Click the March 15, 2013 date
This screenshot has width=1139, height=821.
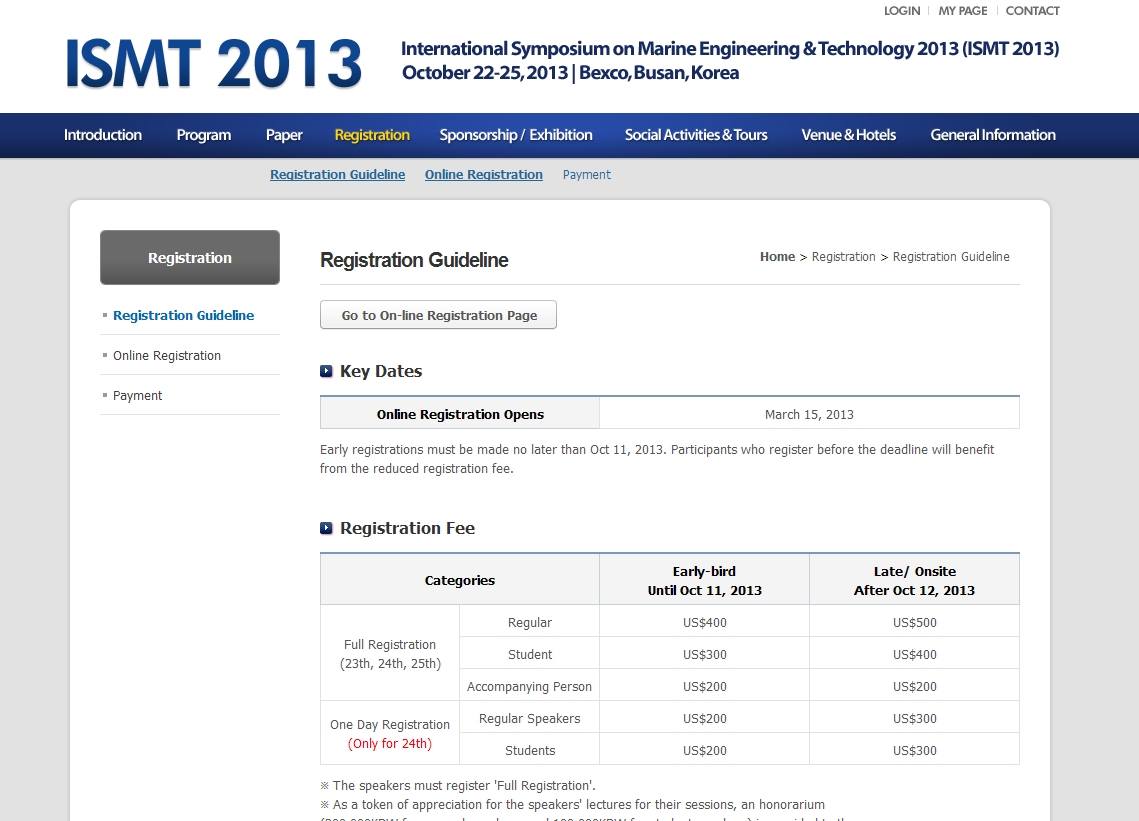809,414
